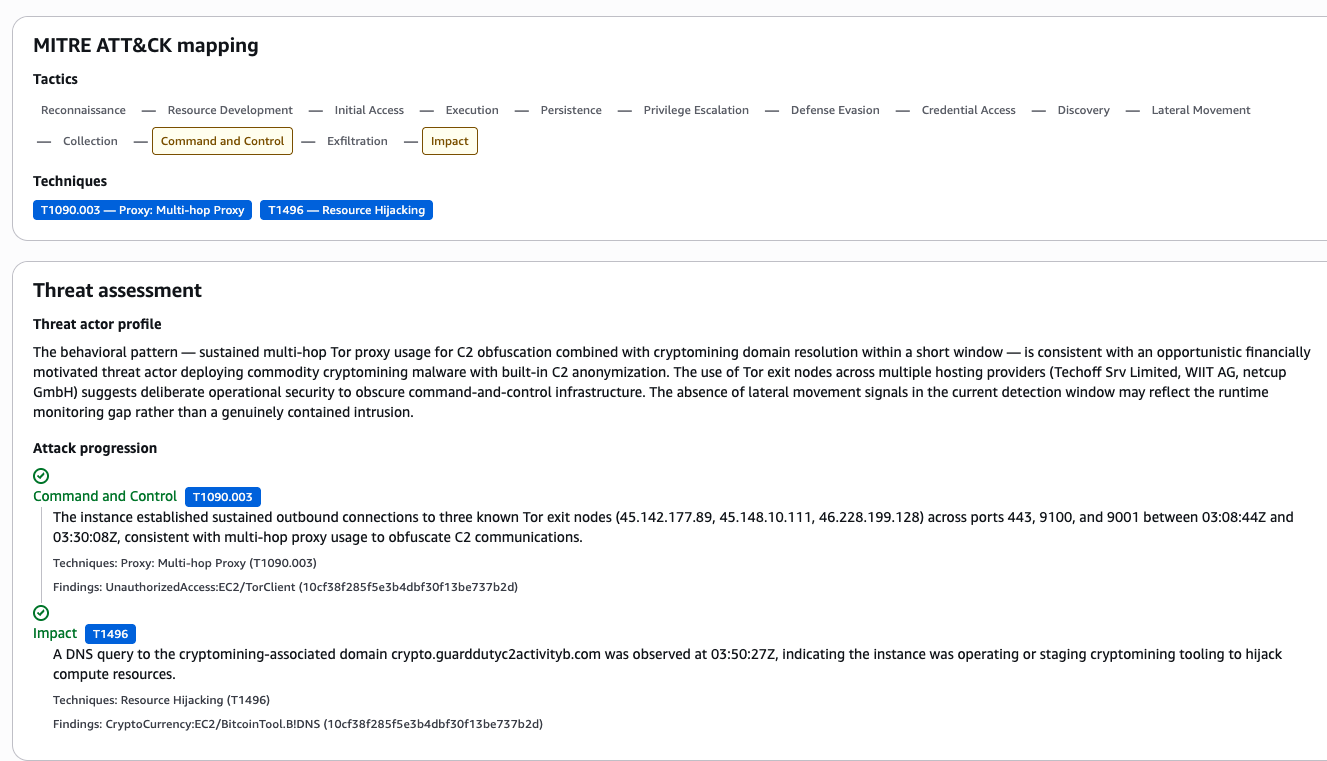Click the Techniques subheading

pos(70,181)
